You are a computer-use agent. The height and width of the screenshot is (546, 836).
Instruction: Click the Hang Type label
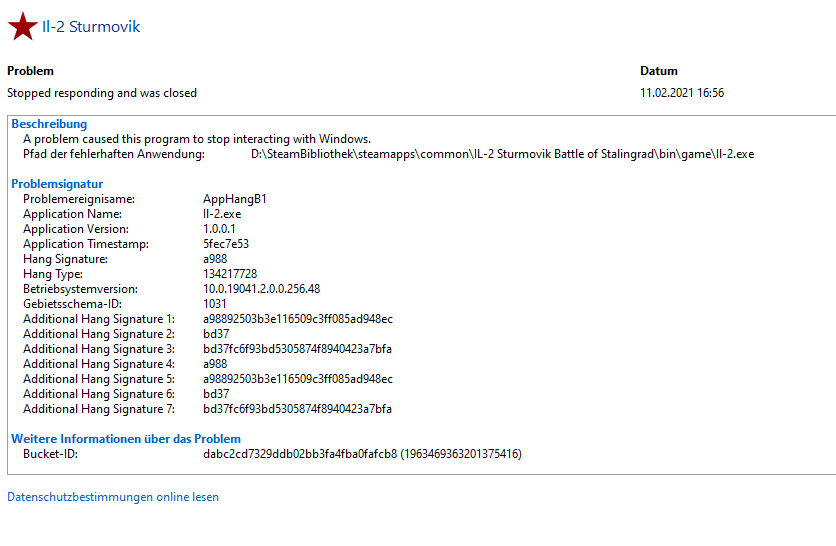(53, 274)
